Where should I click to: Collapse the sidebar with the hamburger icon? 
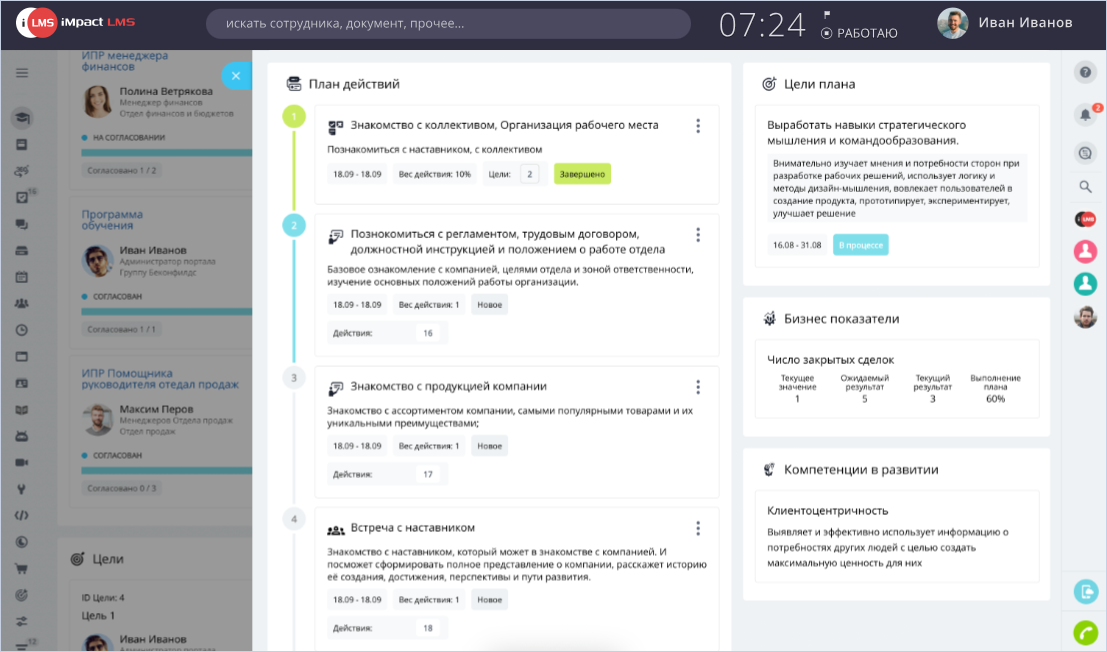[20, 72]
